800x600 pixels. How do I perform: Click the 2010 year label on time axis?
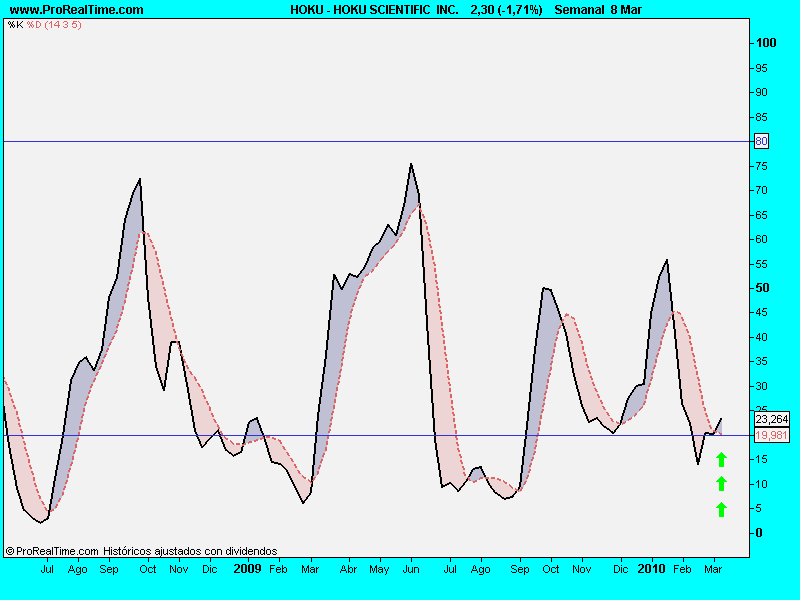point(651,569)
